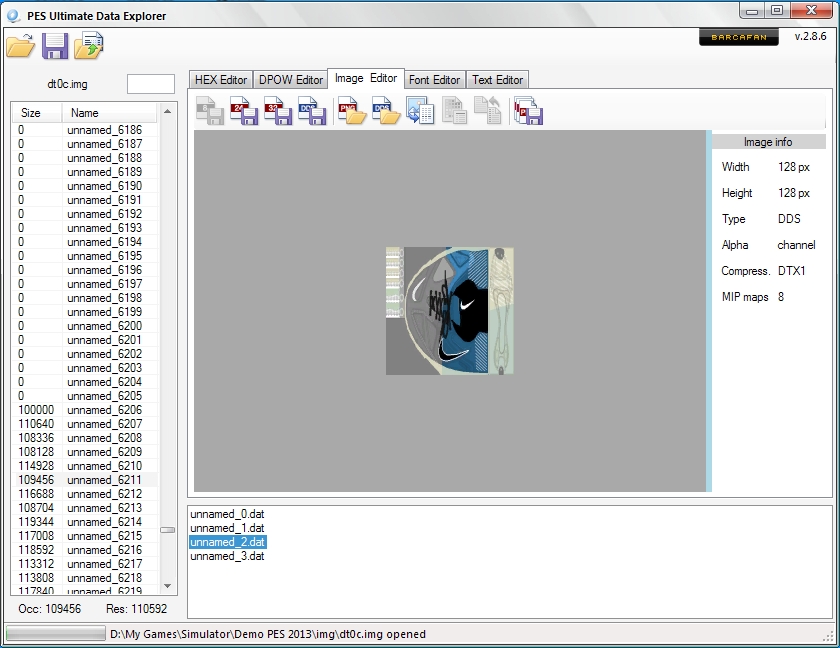
Task: Minimize the PES Ultimate Data Explorer window
Action: 752,10
